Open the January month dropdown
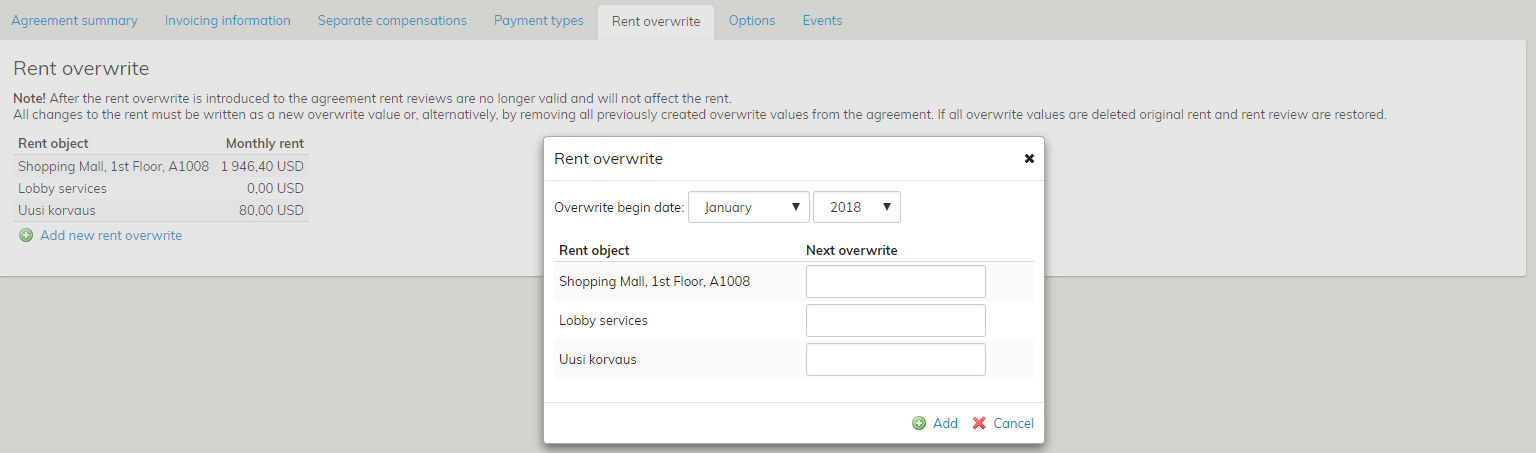The width and height of the screenshot is (1536, 453). tap(749, 207)
